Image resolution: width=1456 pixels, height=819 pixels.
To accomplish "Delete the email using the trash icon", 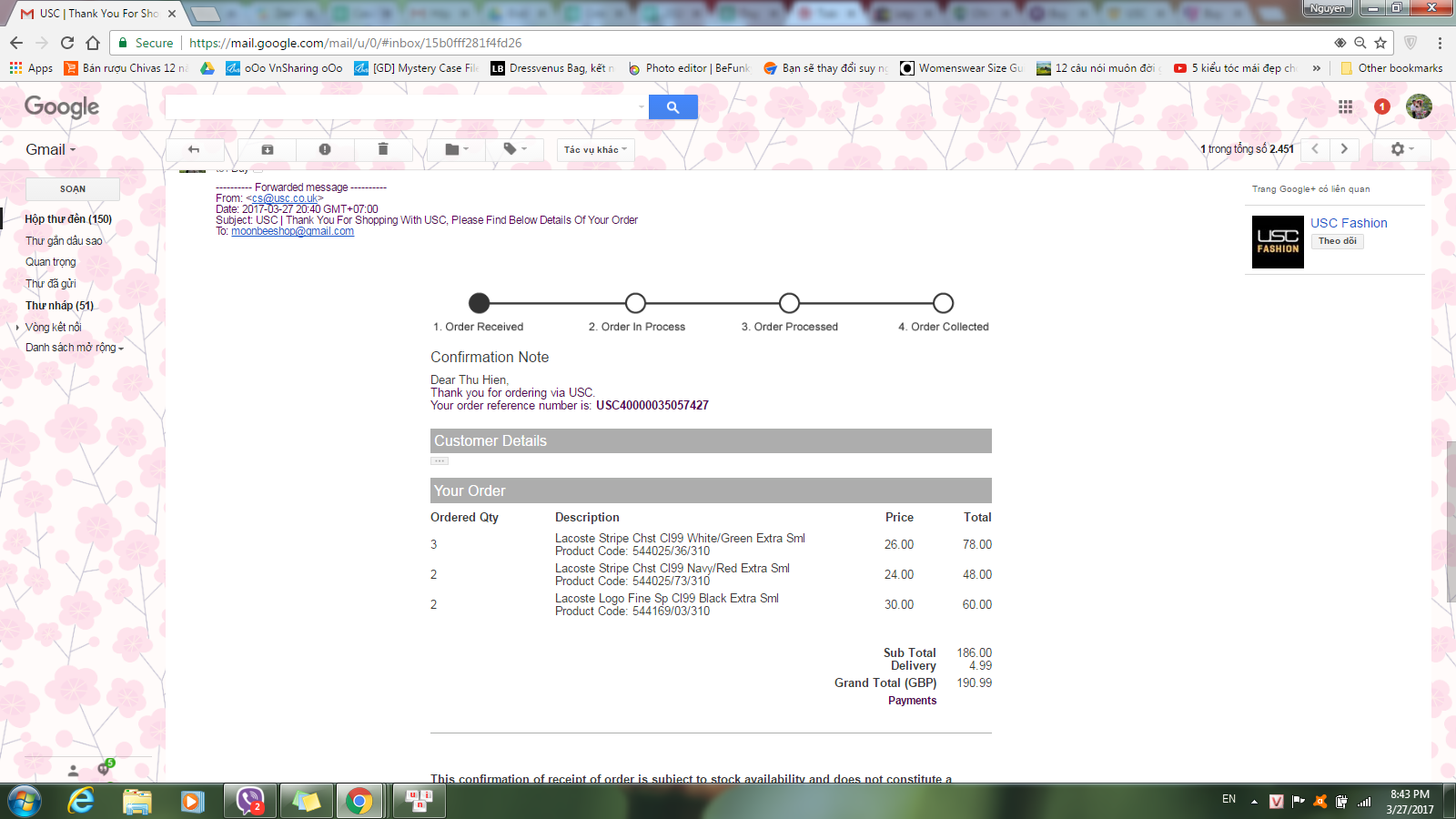I will point(383,149).
